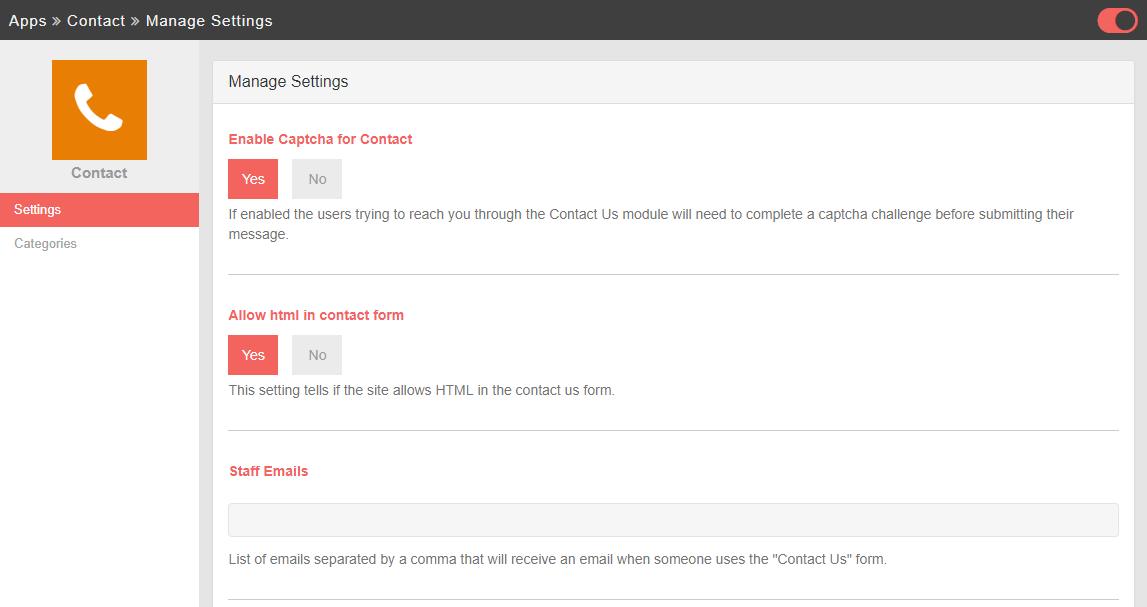Click the Staff Emails heading label

point(268,471)
